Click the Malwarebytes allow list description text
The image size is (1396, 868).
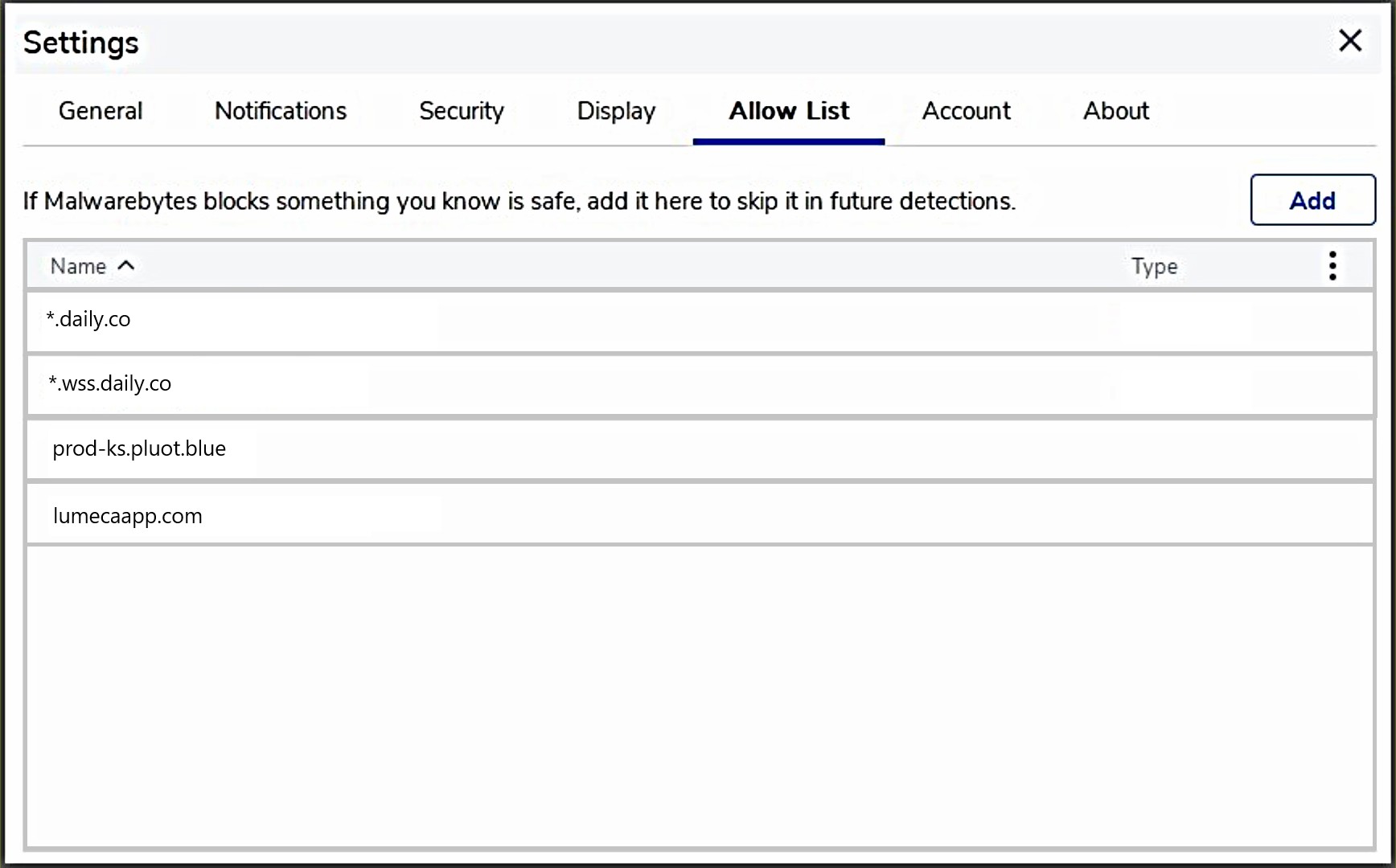point(519,201)
